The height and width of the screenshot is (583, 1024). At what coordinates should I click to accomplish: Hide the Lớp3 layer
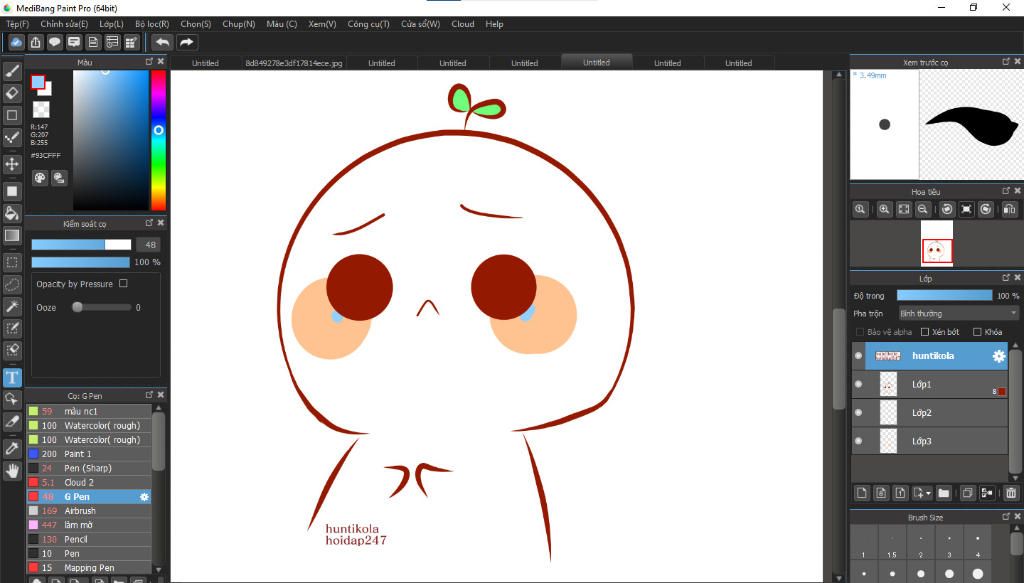858,441
